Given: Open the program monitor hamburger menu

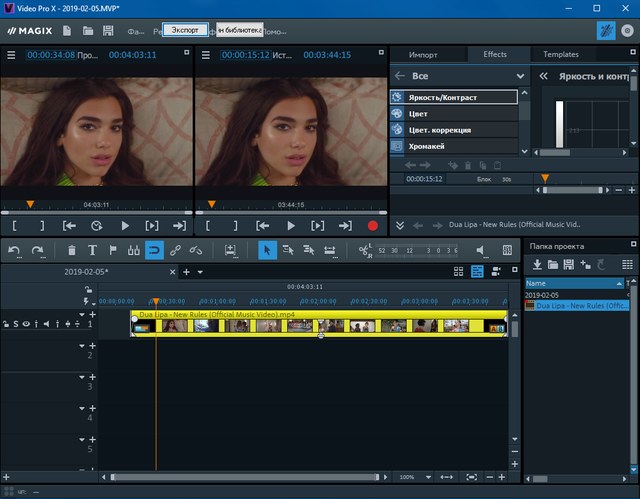Looking at the screenshot, I should (11, 54).
